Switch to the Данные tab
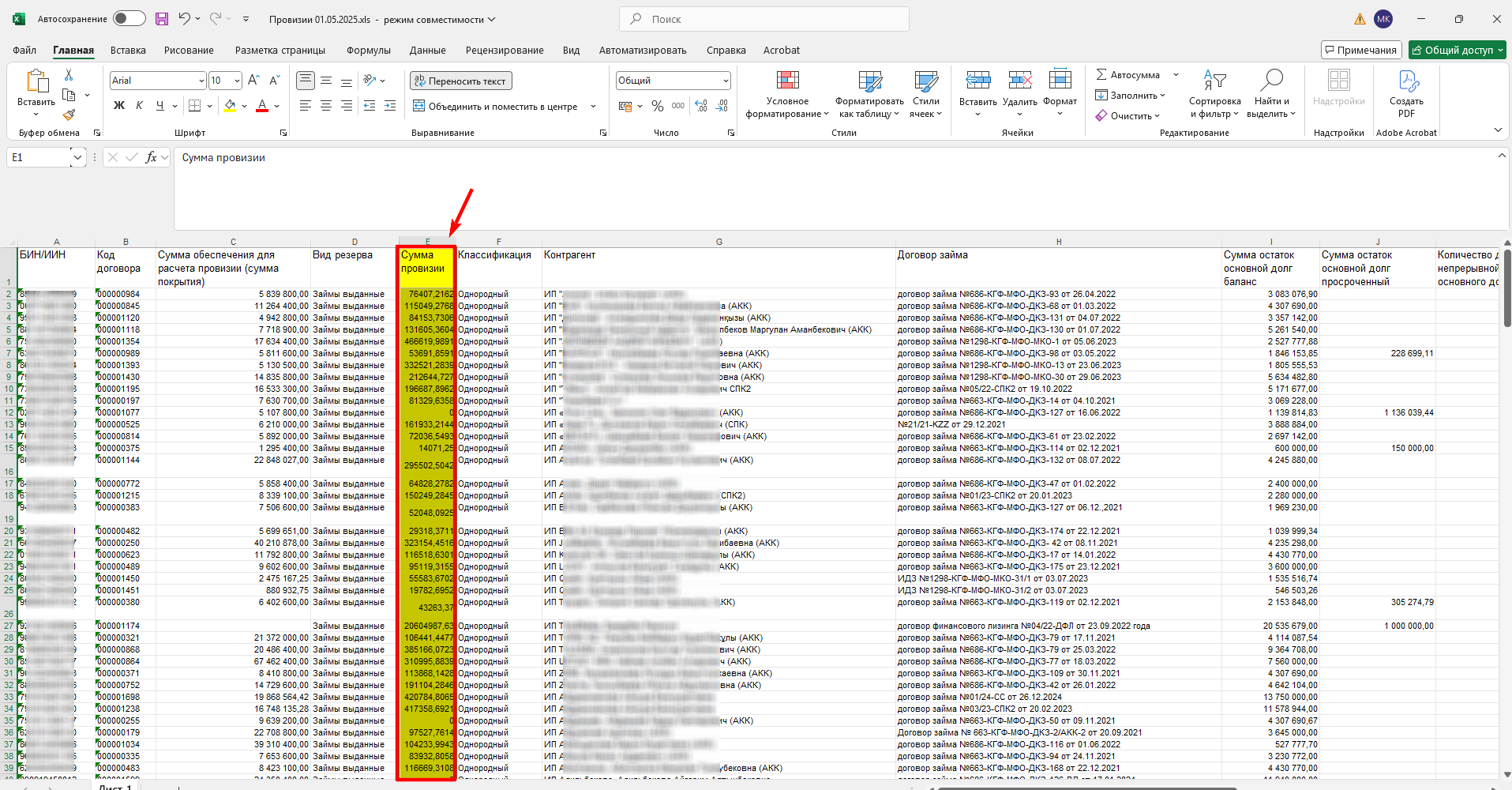 [428, 50]
